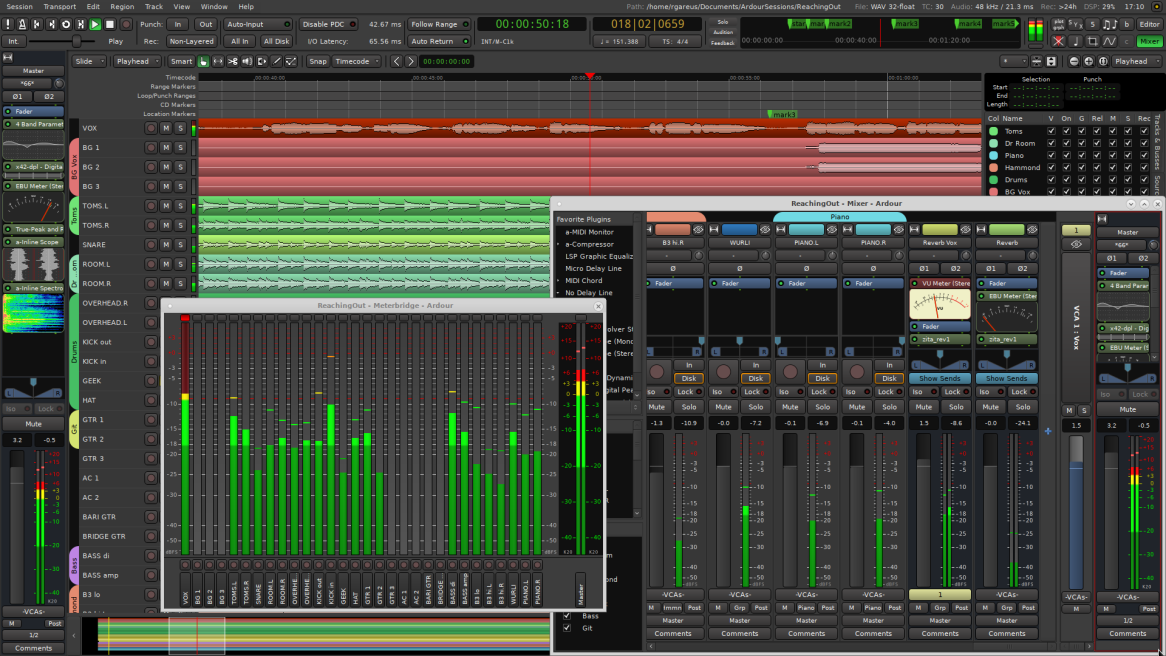Click the MIDI panic exclamation icon
The width and height of the screenshot is (1166, 656).
pyautogui.click(x=8, y=24)
